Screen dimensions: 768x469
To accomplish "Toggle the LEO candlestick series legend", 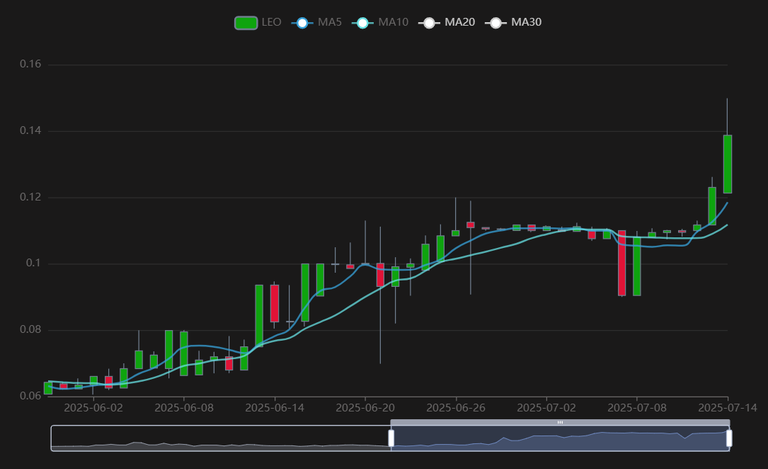I will click(x=258, y=23).
